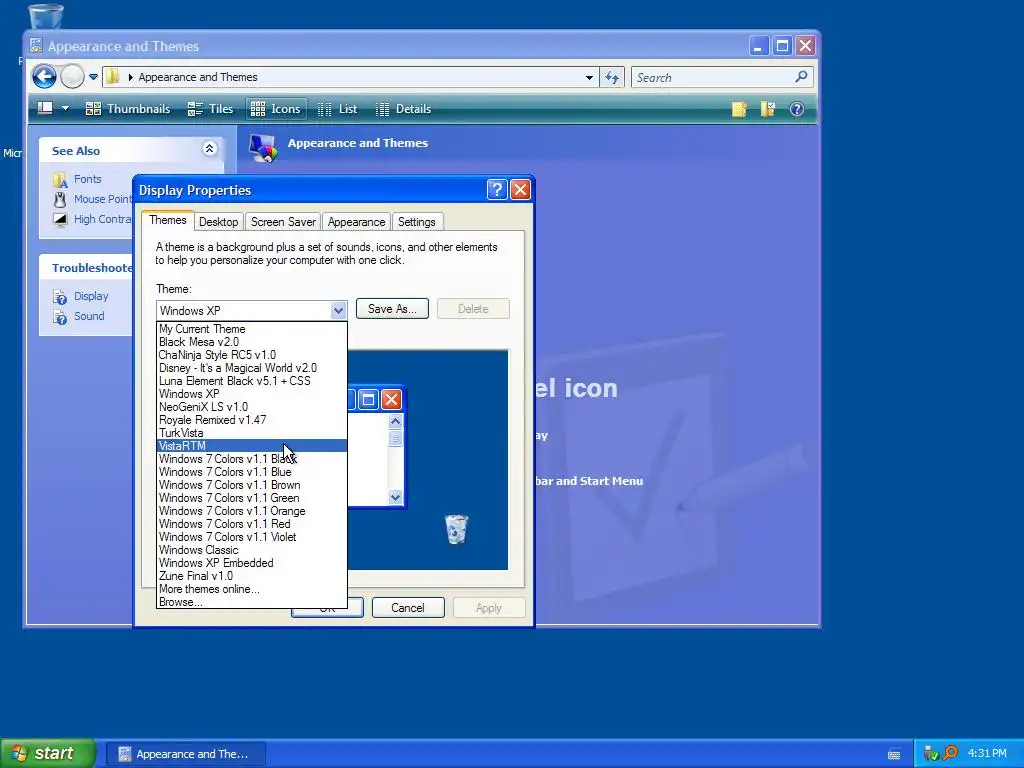The height and width of the screenshot is (768, 1024).
Task: Open the High Contrast link
Action: pos(103,219)
